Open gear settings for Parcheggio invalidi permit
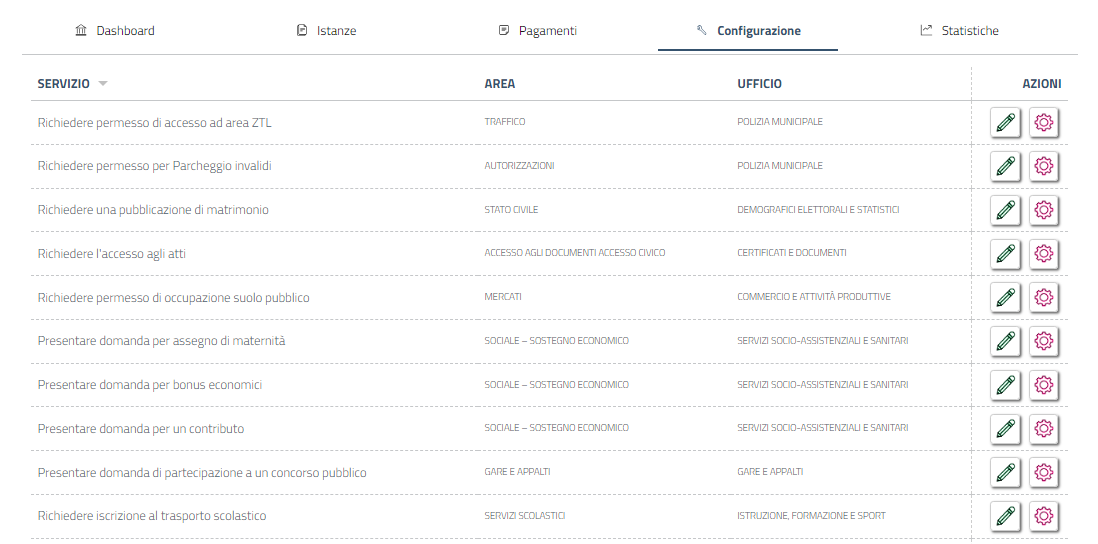1098x544 pixels. click(x=1044, y=166)
